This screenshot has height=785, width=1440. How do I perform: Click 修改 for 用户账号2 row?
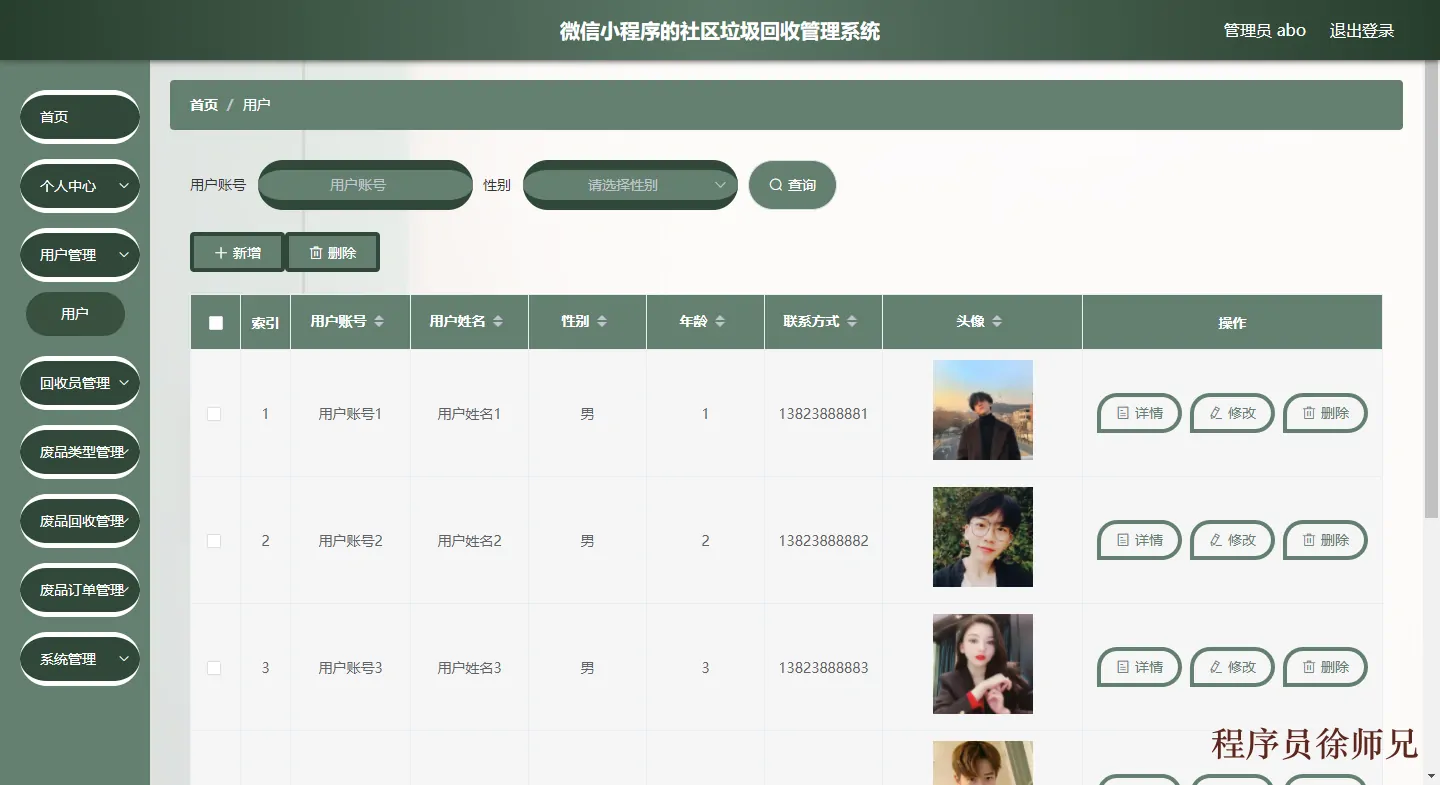coord(1233,540)
